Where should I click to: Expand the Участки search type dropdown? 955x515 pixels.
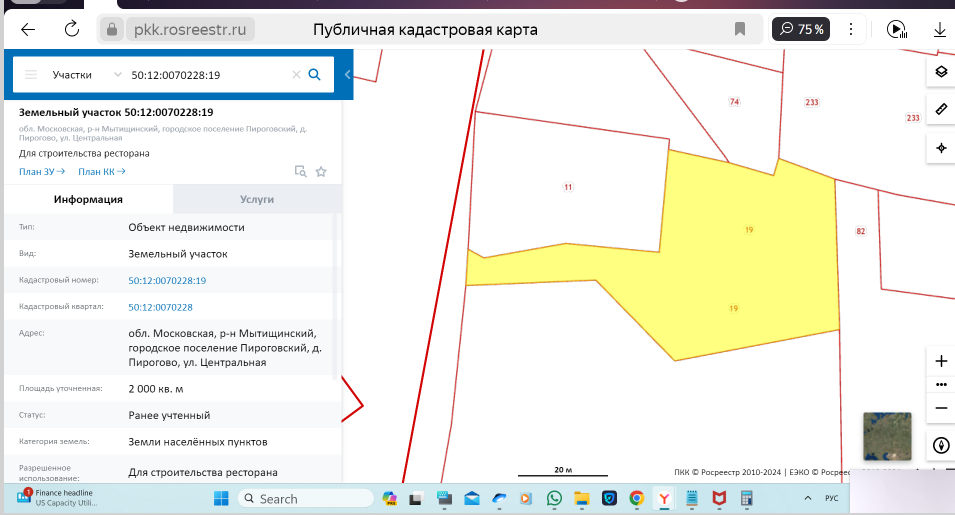click(118, 75)
